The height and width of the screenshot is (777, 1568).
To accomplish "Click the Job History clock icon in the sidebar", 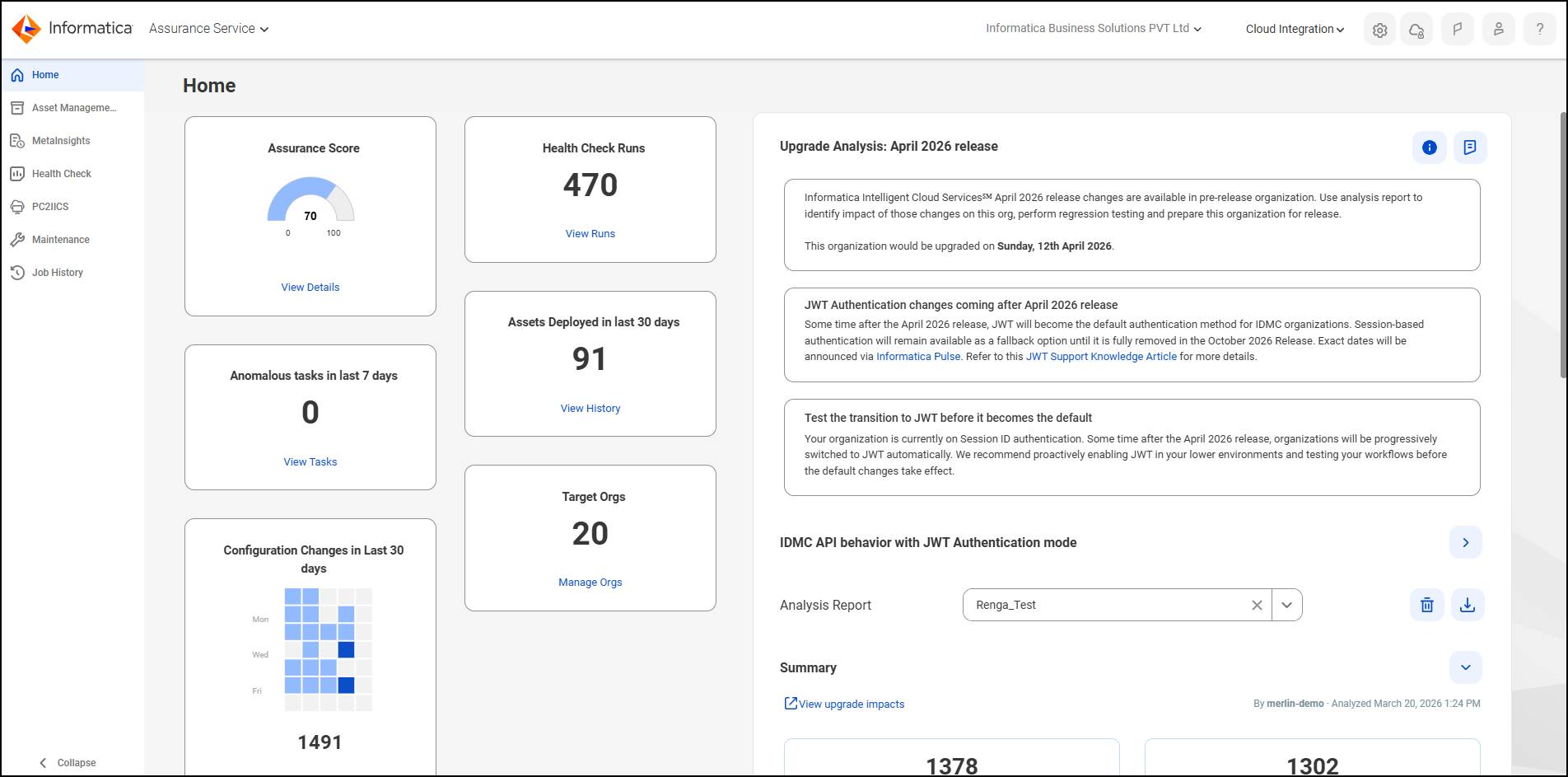I will (17, 273).
